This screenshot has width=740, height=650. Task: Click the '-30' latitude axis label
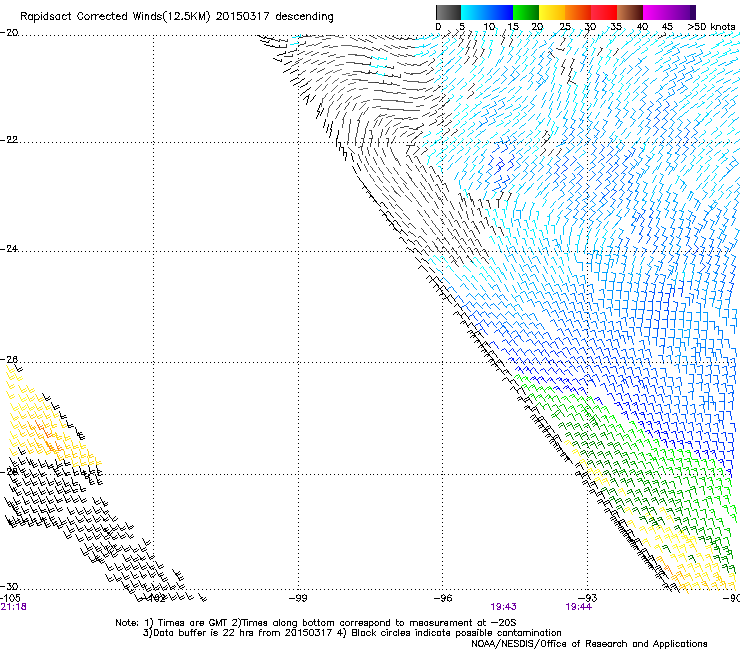pyautogui.click(x=9, y=586)
